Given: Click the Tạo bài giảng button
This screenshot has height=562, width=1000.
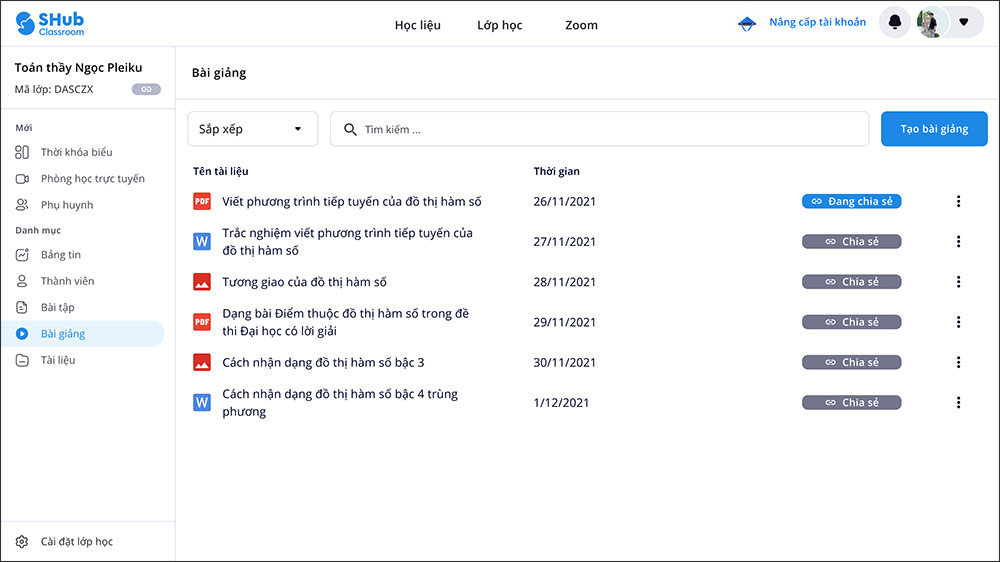Looking at the screenshot, I should [x=933, y=129].
